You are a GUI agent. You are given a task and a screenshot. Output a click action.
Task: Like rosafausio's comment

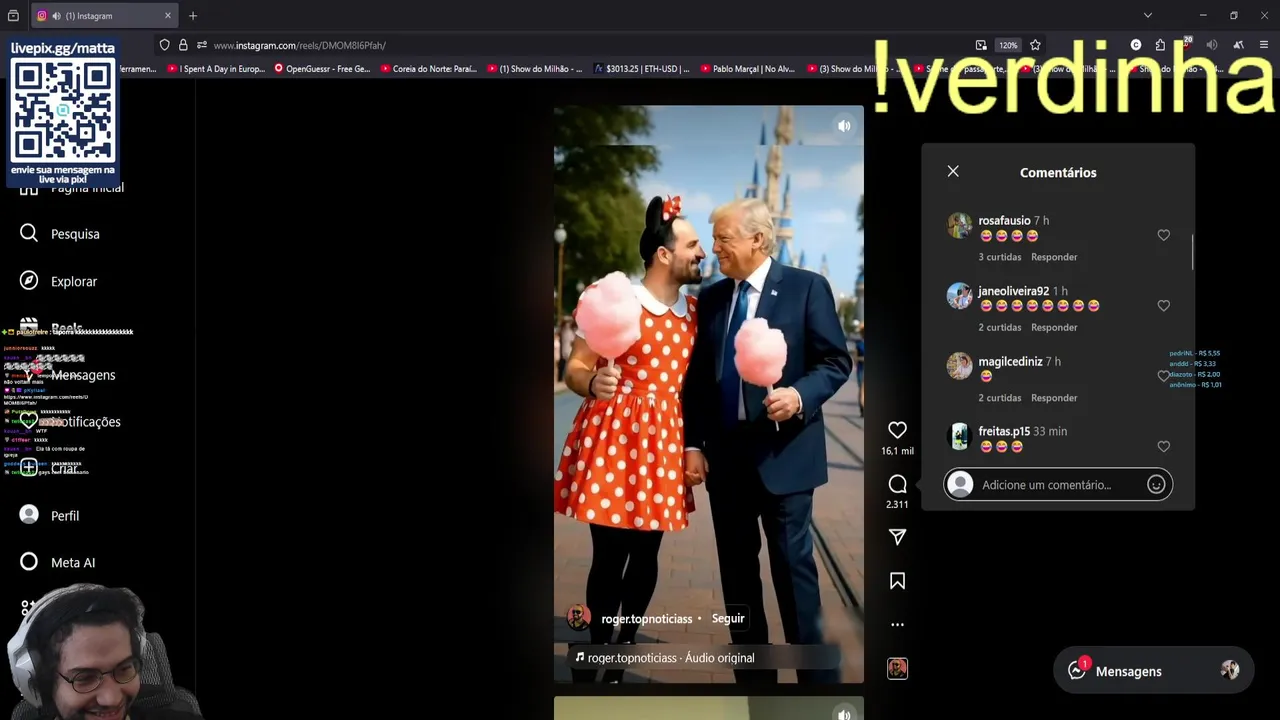(1163, 235)
